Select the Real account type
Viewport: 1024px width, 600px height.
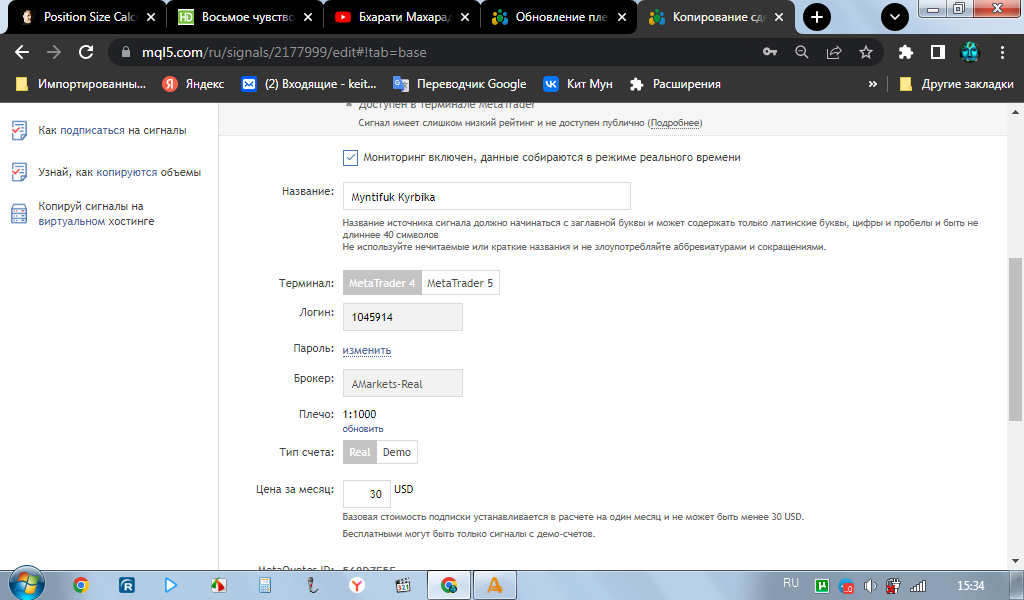point(360,452)
